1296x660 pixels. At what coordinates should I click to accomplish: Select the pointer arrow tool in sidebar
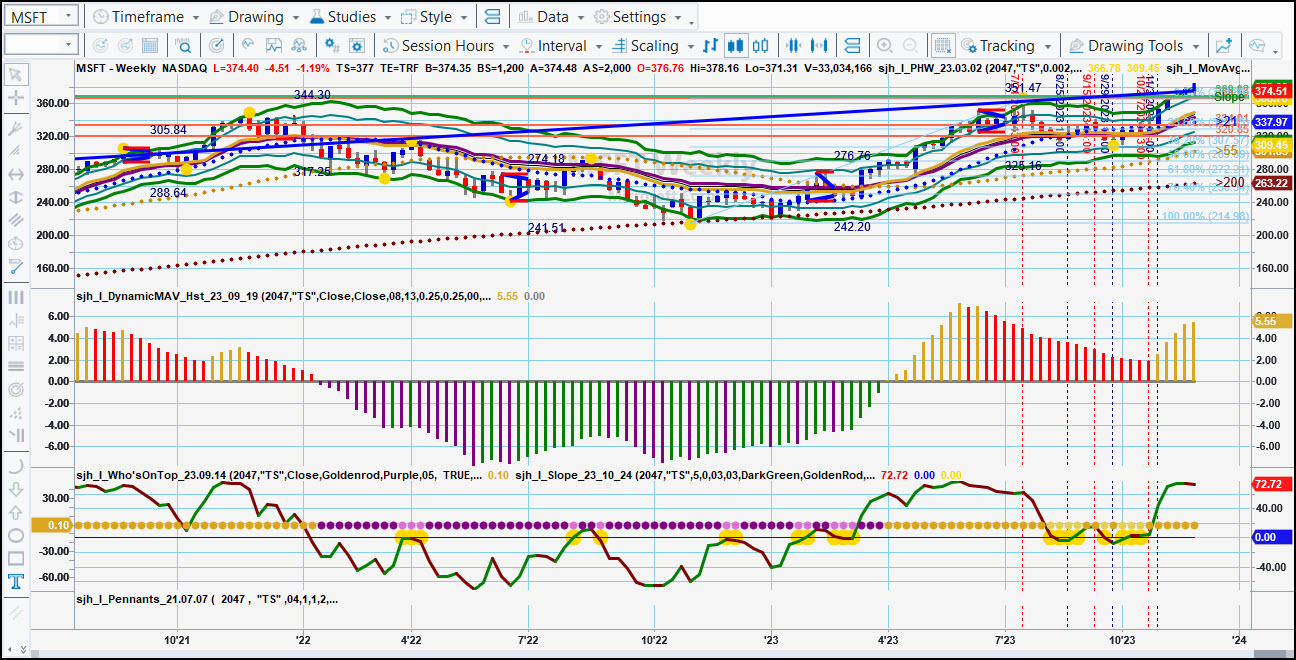click(15, 73)
